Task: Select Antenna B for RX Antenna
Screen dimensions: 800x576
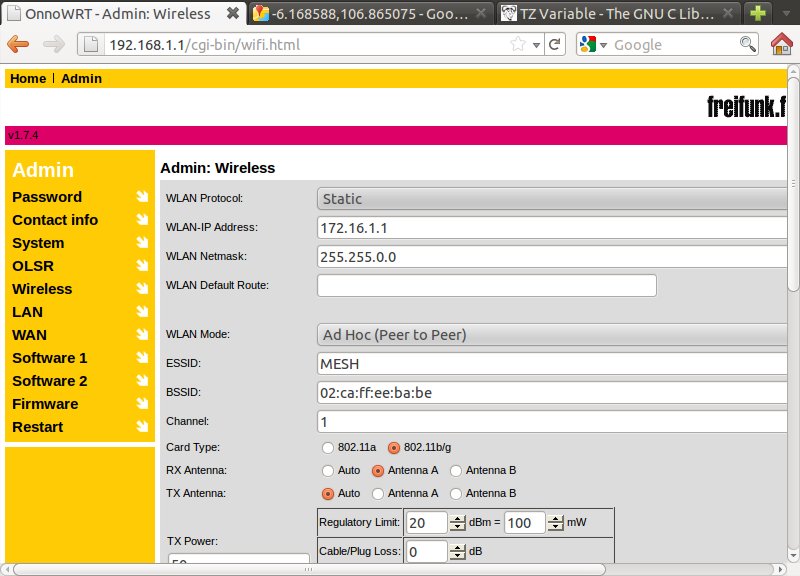Action: 456,470
